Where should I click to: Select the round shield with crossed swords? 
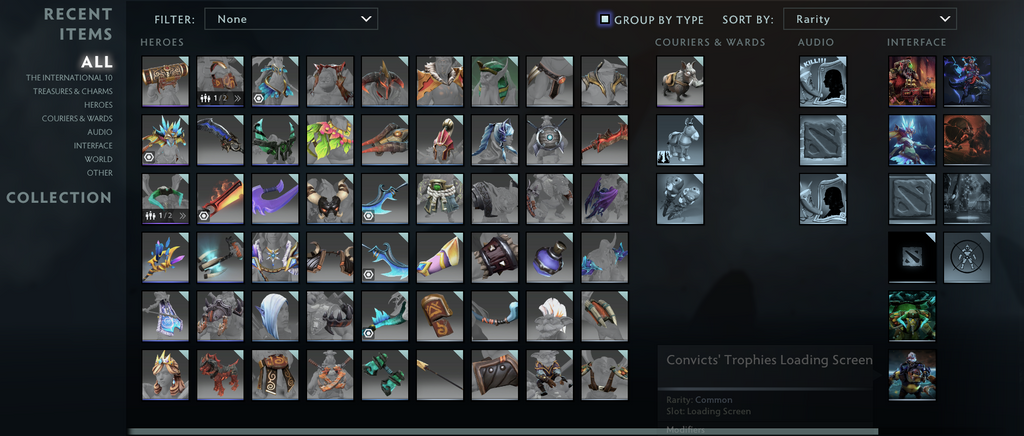pyautogui.click(x=549, y=140)
